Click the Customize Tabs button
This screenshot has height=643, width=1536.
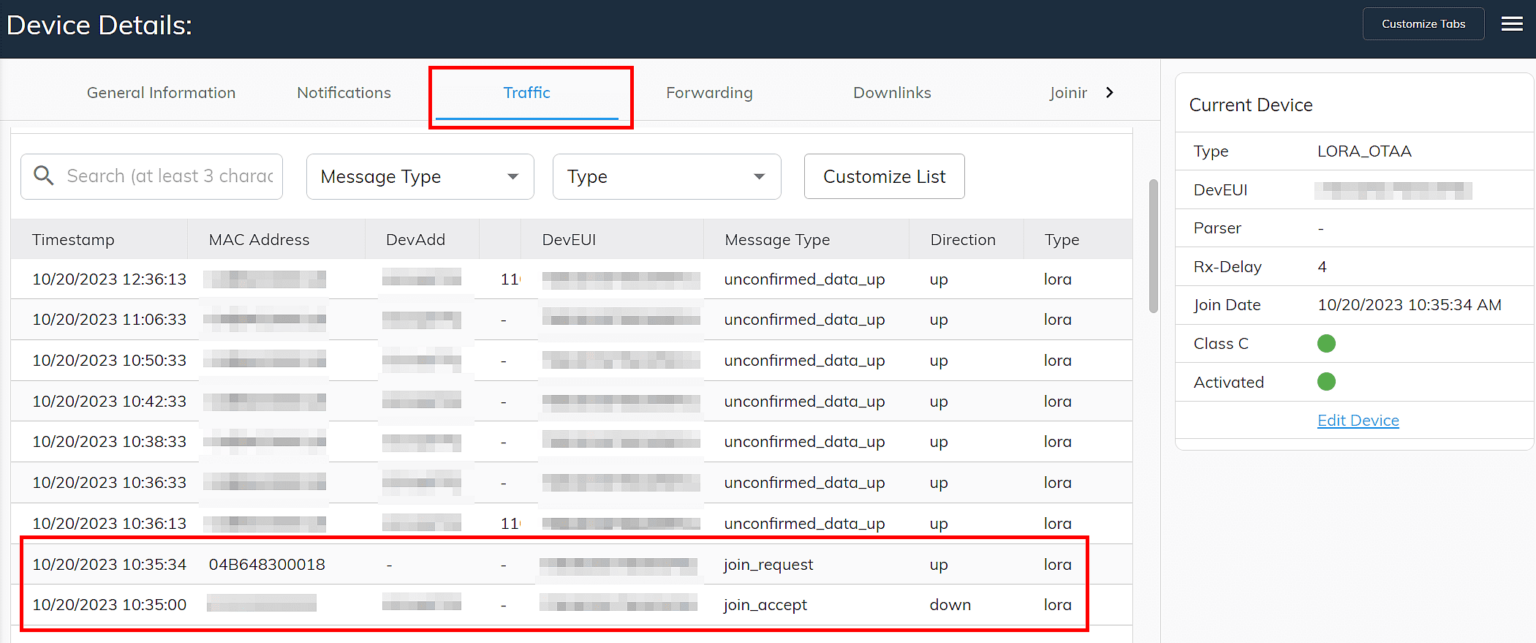pos(1423,23)
